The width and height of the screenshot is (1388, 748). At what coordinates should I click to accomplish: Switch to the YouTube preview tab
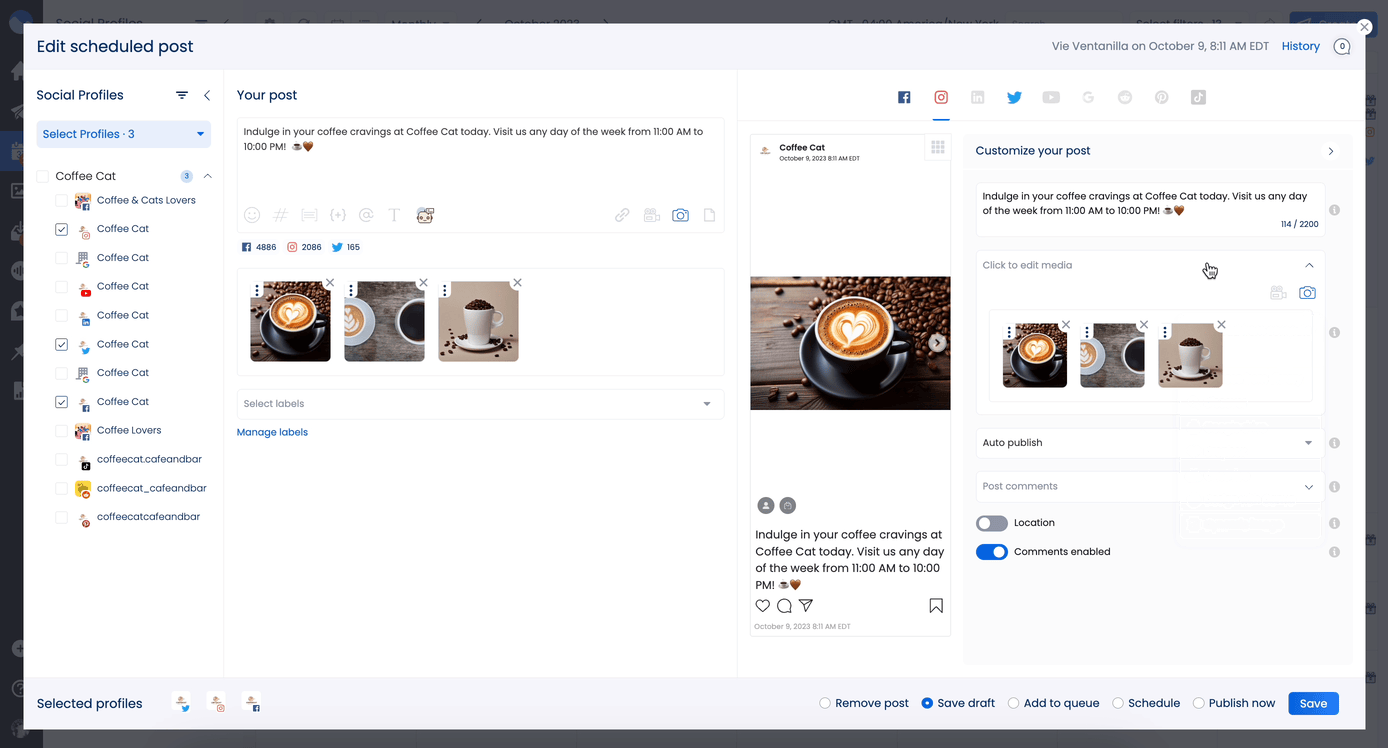pos(1051,97)
